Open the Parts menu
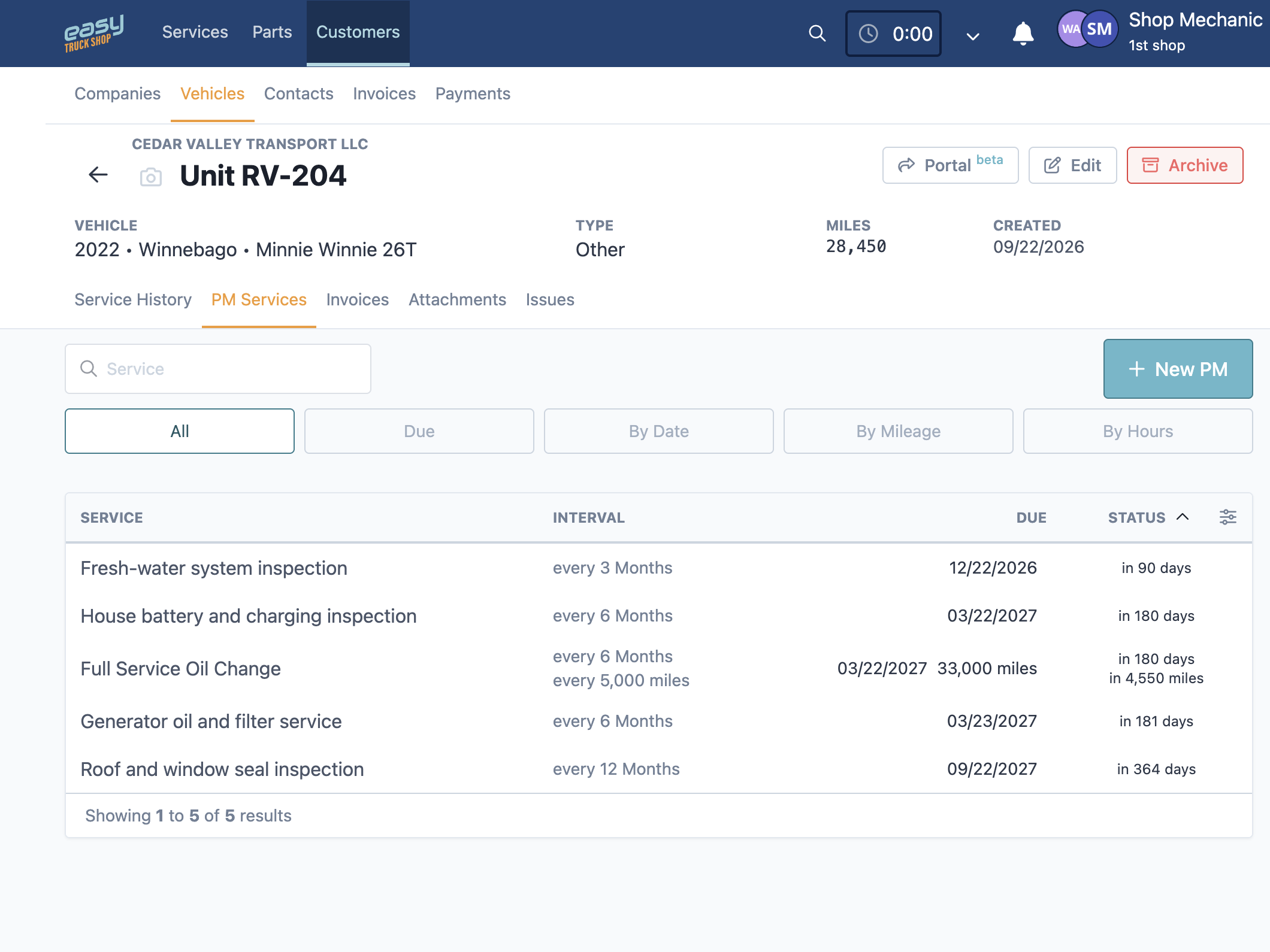Viewport: 1270px width, 952px height. [272, 32]
